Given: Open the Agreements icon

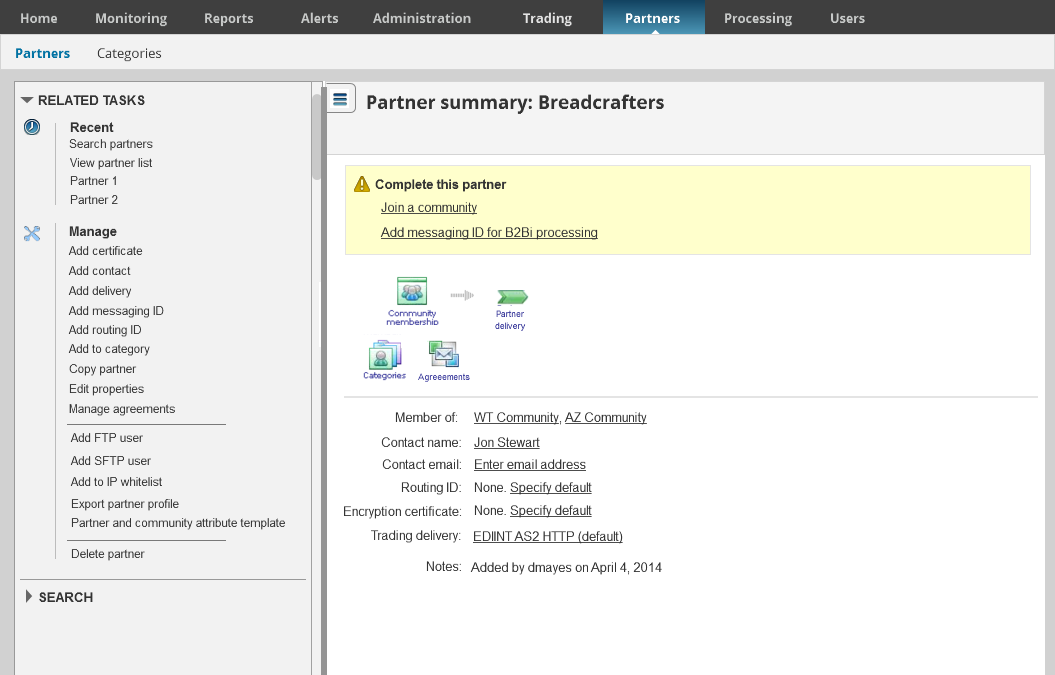Looking at the screenshot, I should click(443, 355).
